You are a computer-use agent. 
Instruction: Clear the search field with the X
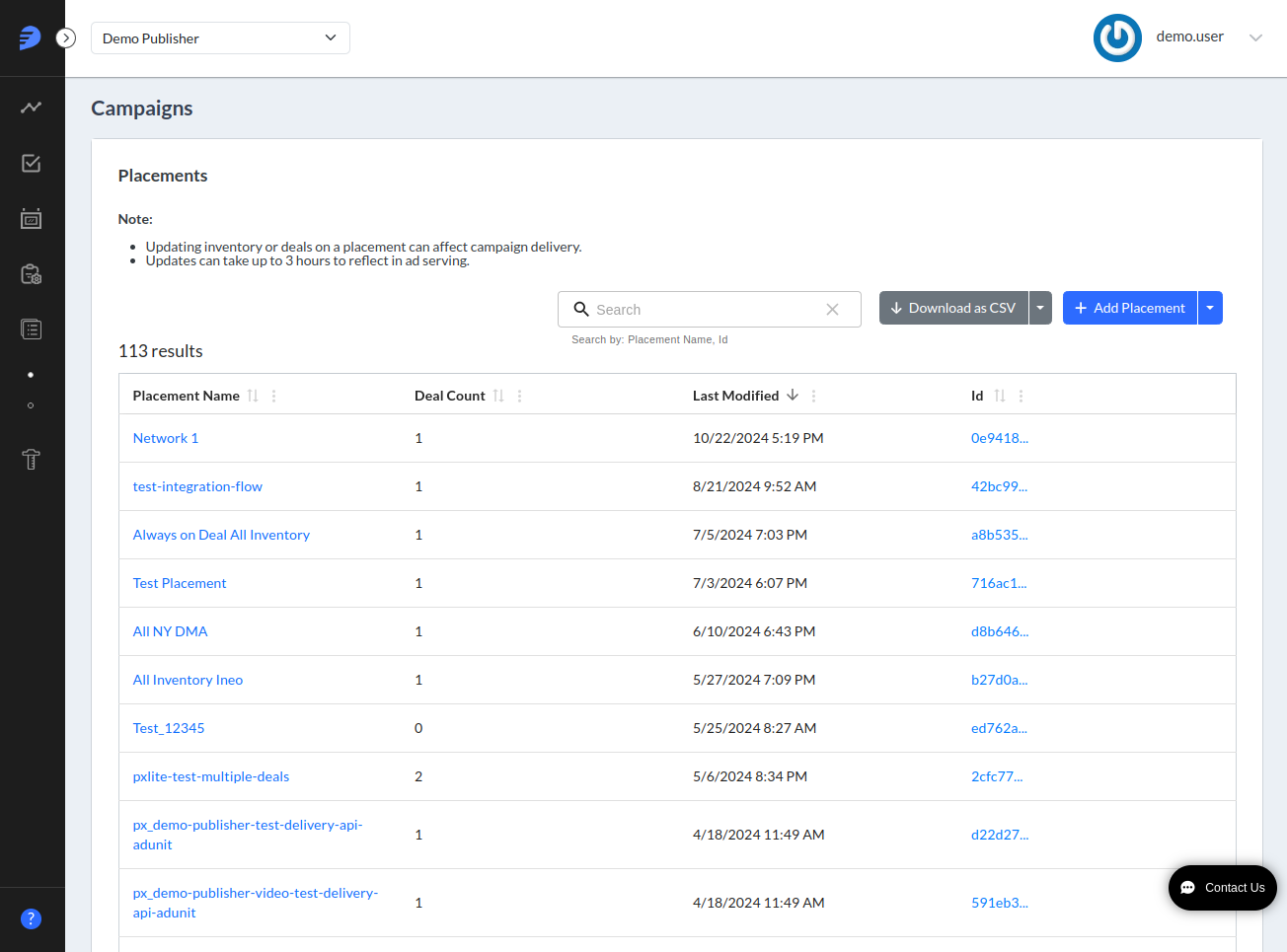[832, 310]
